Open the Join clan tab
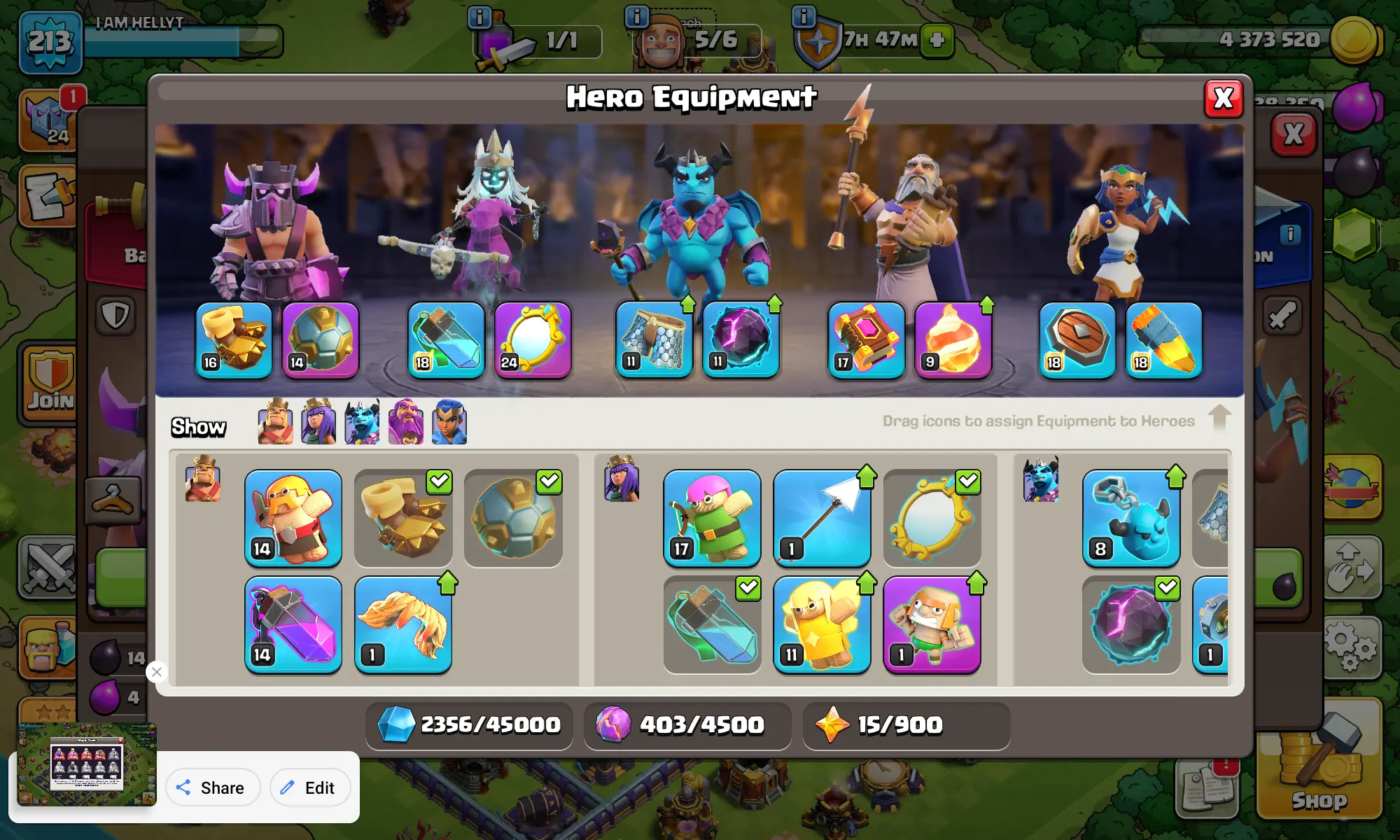This screenshot has height=840, width=1400. pyautogui.click(x=49, y=382)
